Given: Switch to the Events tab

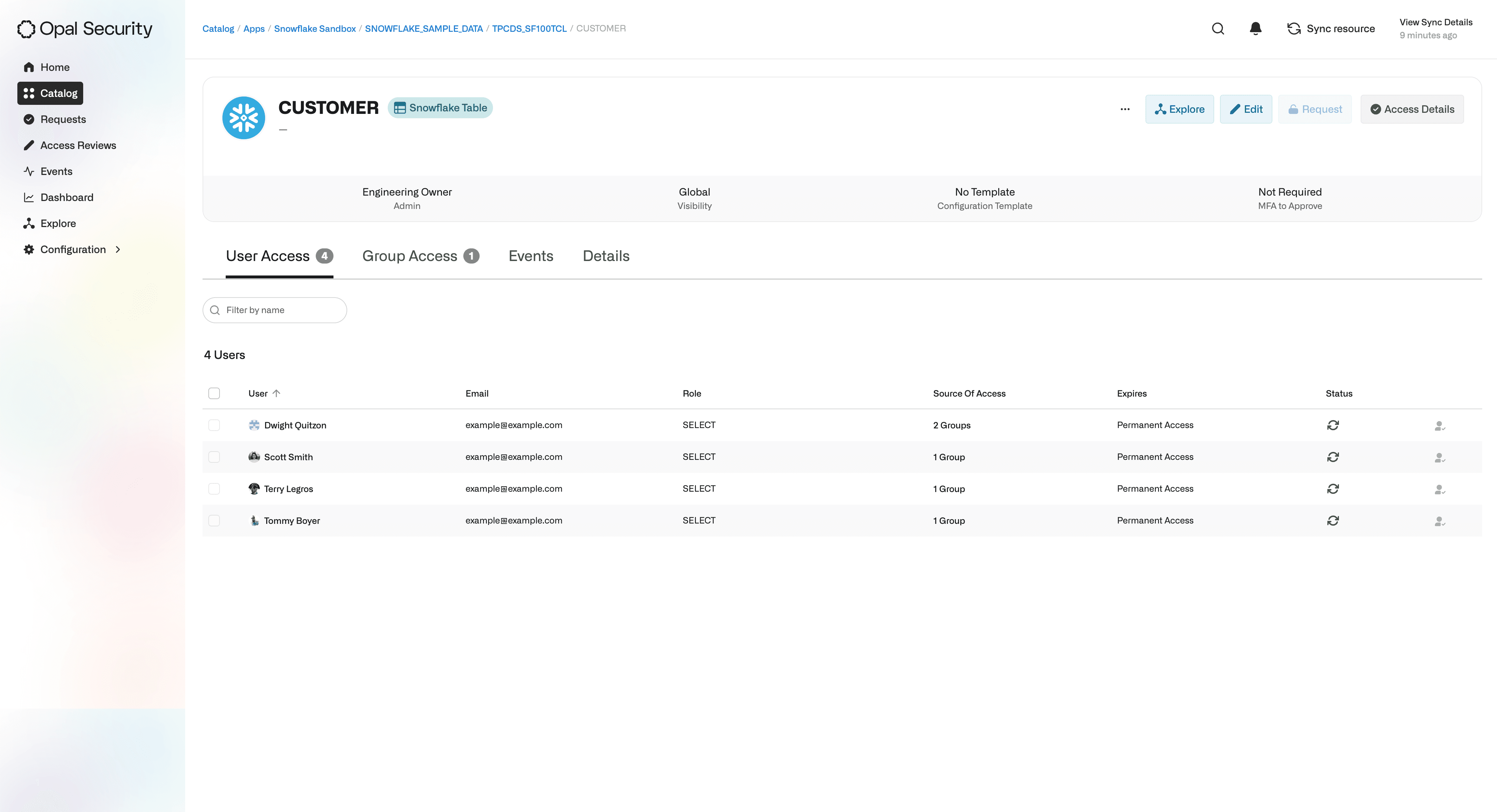Looking at the screenshot, I should (531, 256).
